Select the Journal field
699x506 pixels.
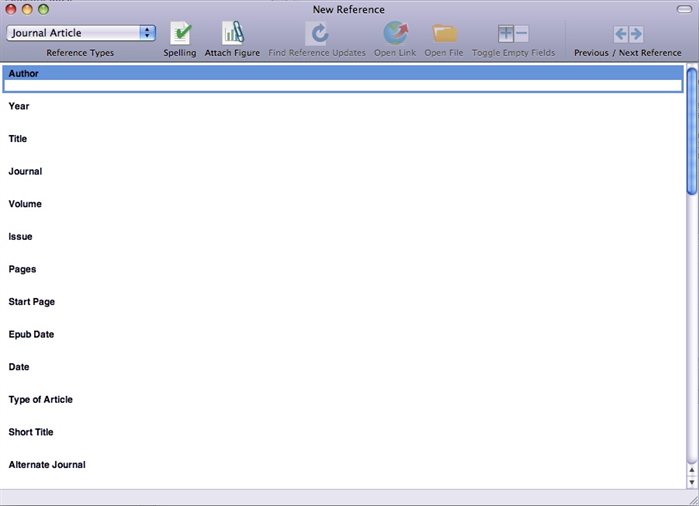[x=25, y=172]
